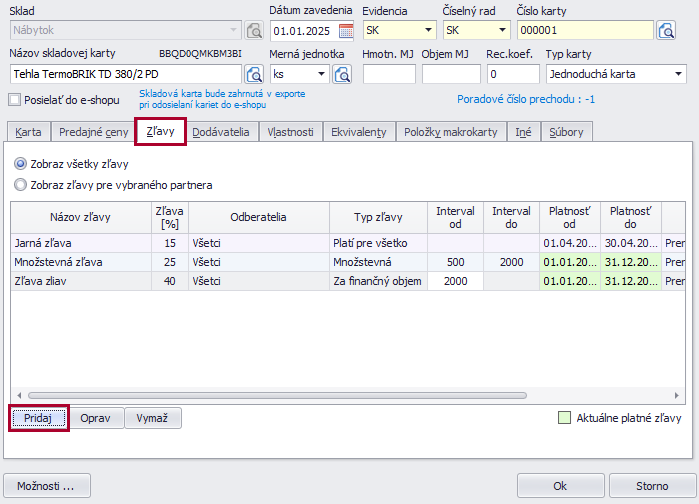Switch to the Súbory tab
Screen dimensions: 699x504
pos(566,132)
